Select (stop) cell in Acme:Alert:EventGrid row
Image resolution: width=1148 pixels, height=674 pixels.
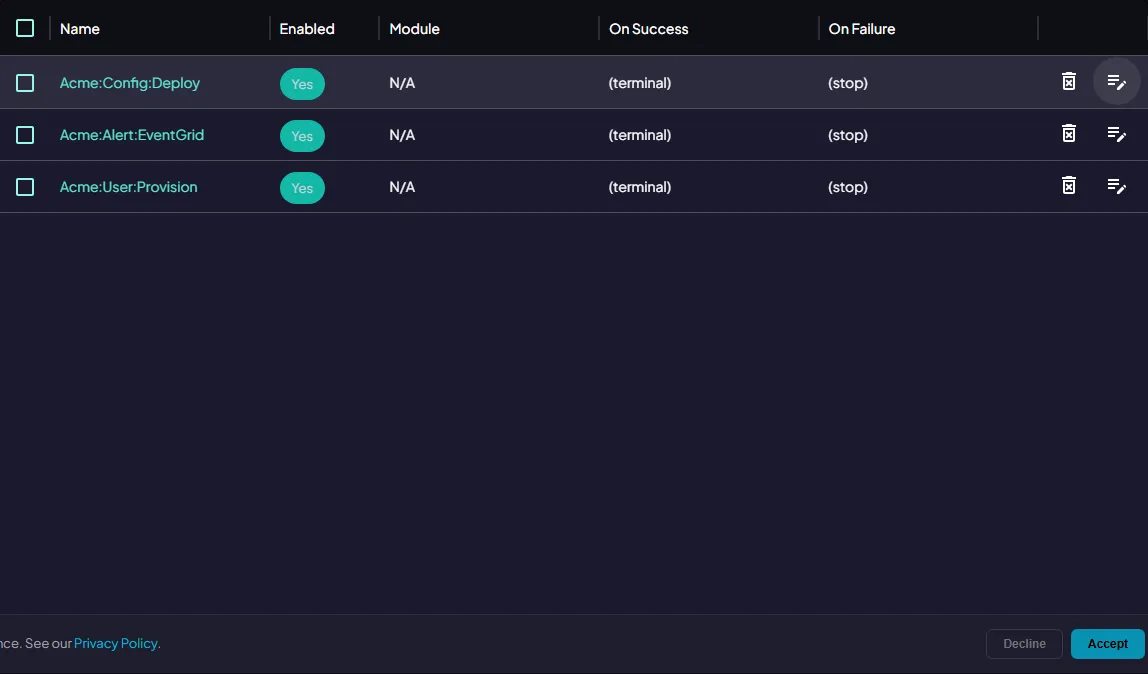[x=848, y=135]
